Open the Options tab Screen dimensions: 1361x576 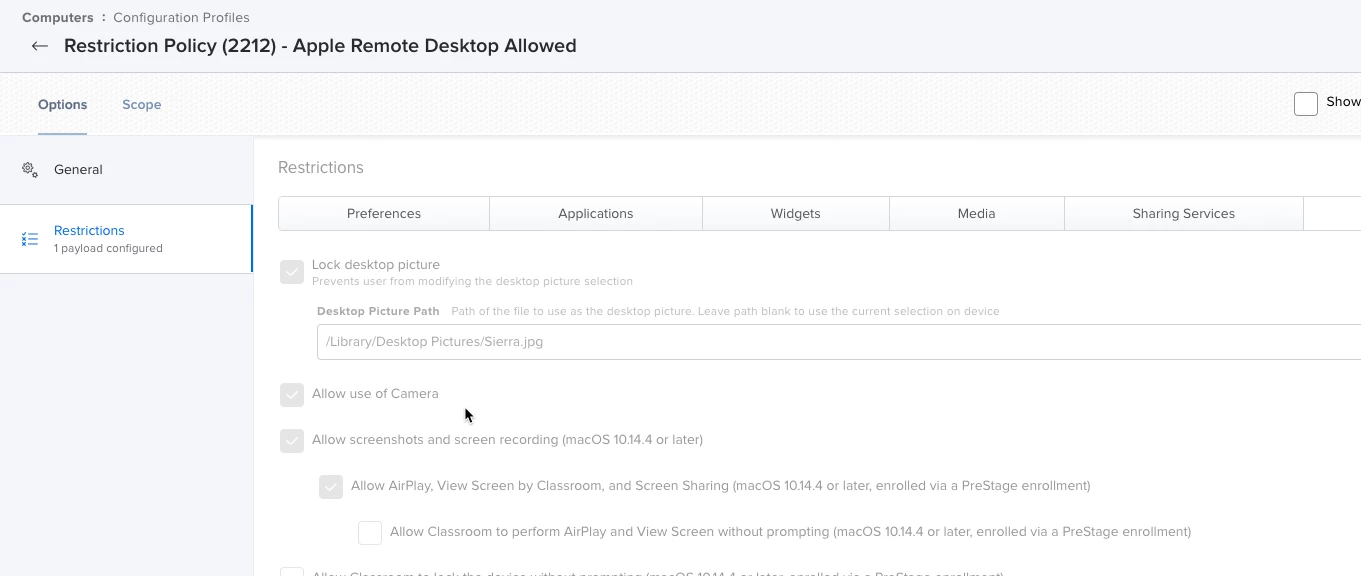point(62,104)
